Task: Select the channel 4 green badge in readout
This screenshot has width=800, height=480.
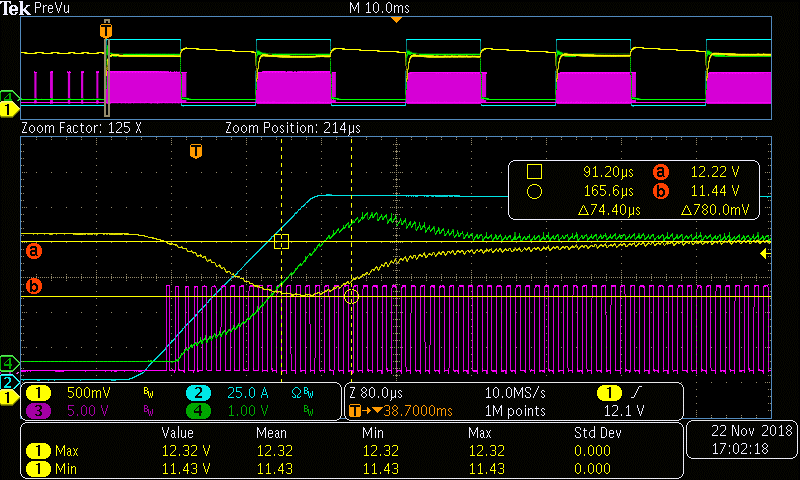Action: (x=198, y=411)
